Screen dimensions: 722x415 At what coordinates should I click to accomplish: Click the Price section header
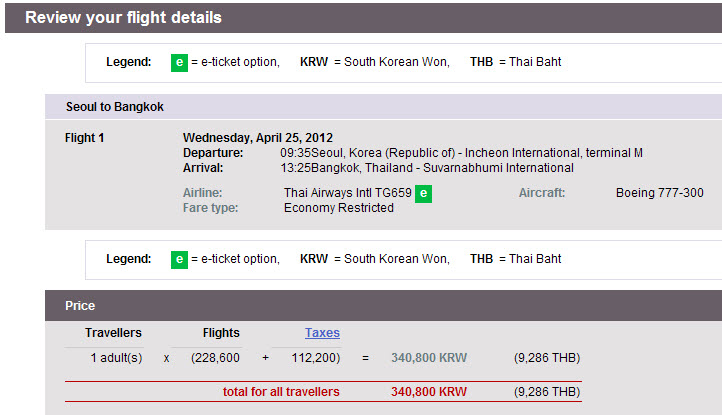coord(383,305)
